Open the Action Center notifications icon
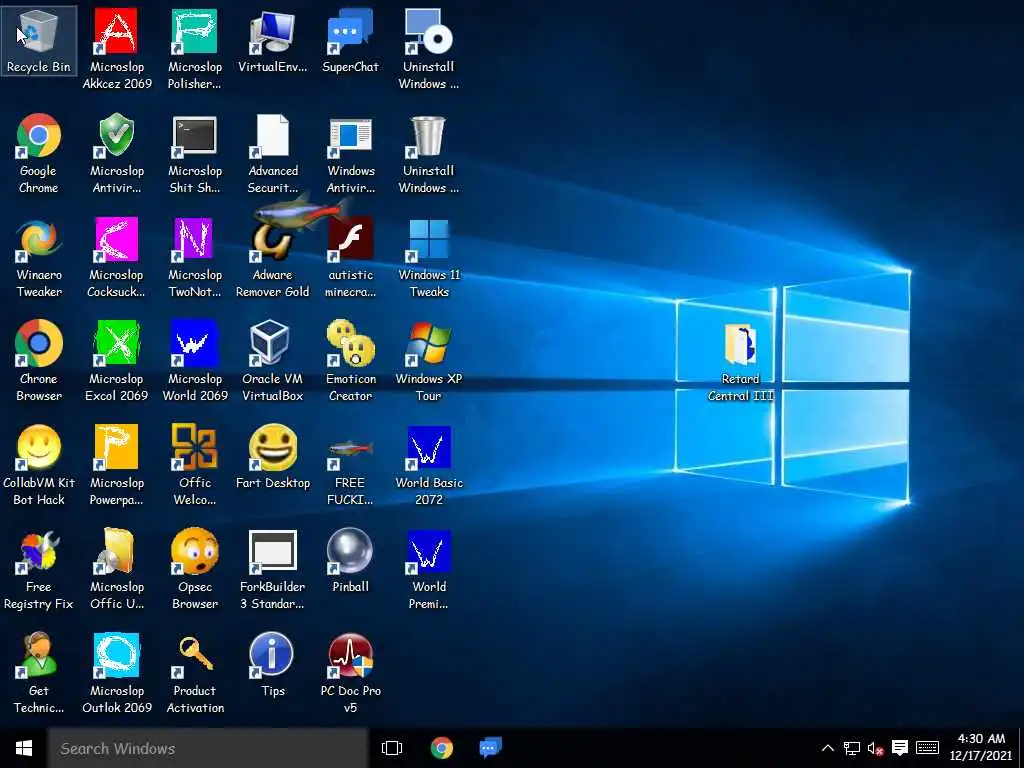Screen dimensions: 1024x768 [x=900, y=748]
